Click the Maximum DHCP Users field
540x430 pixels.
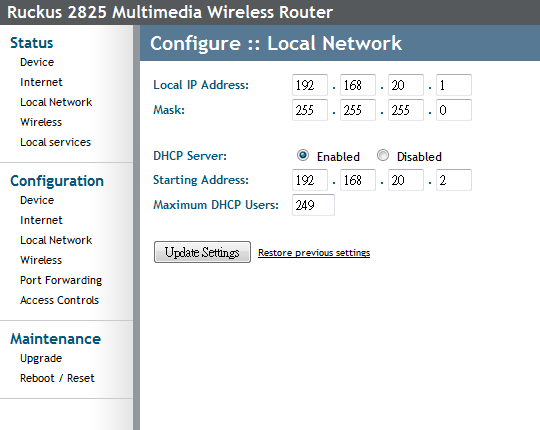click(x=313, y=205)
